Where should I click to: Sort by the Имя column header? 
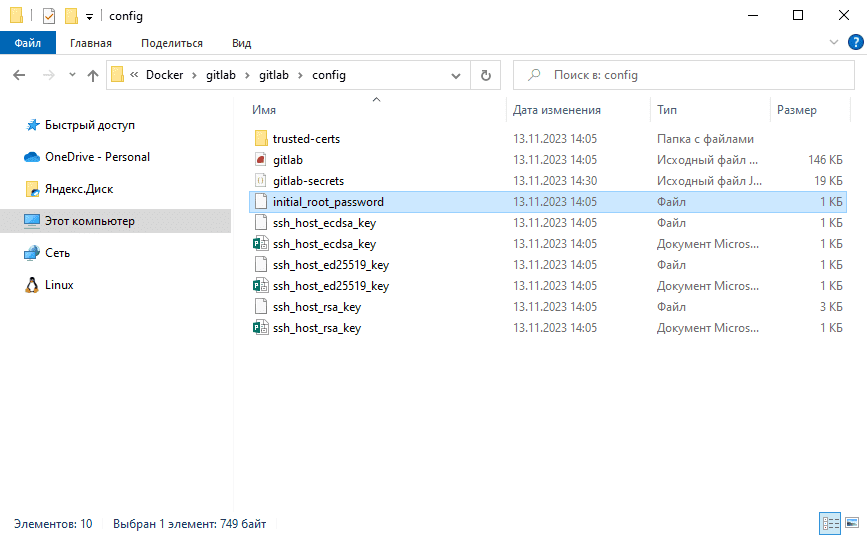[264, 110]
